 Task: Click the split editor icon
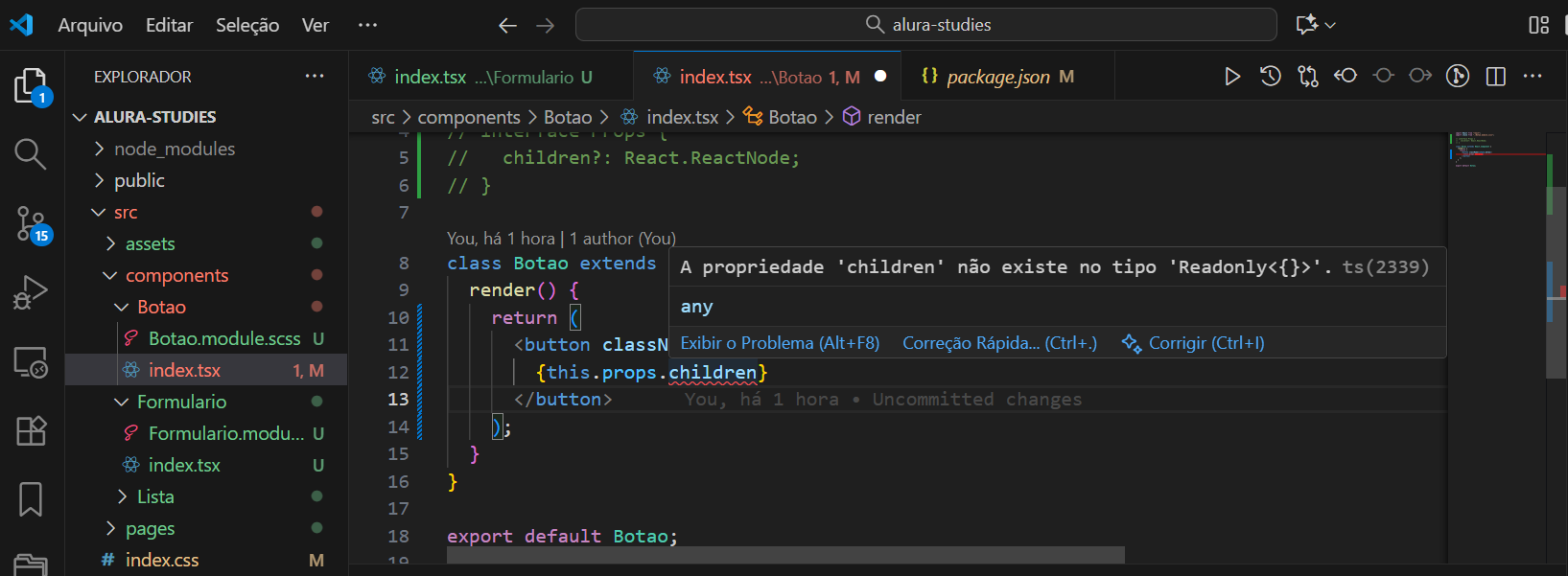1495,77
